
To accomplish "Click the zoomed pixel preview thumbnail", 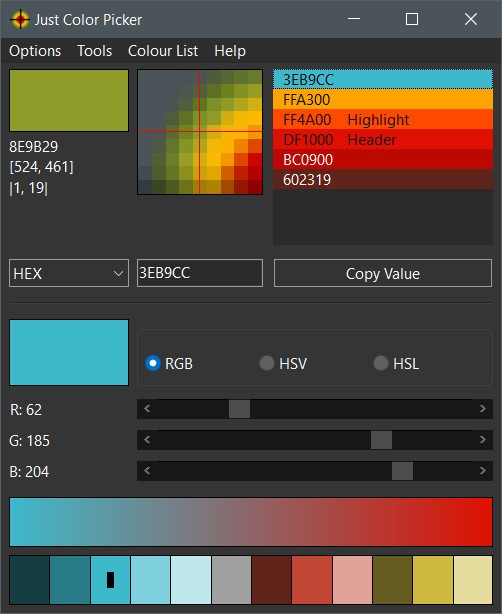I will tap(200, 132).
